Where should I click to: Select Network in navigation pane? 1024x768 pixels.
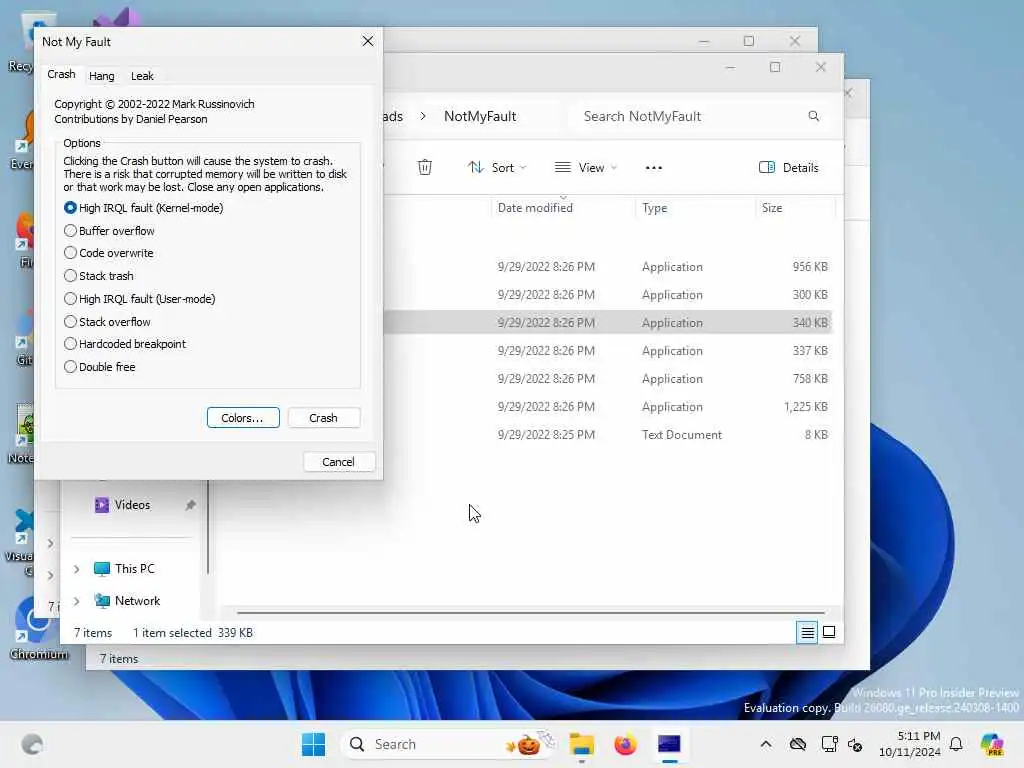click(x=127, y=601)
